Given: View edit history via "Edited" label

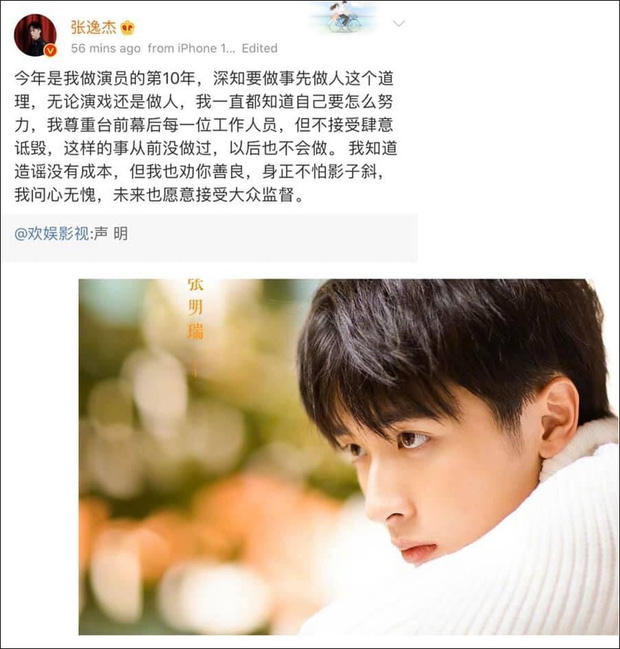Looking at the screenshot, I should click(260, 48).
